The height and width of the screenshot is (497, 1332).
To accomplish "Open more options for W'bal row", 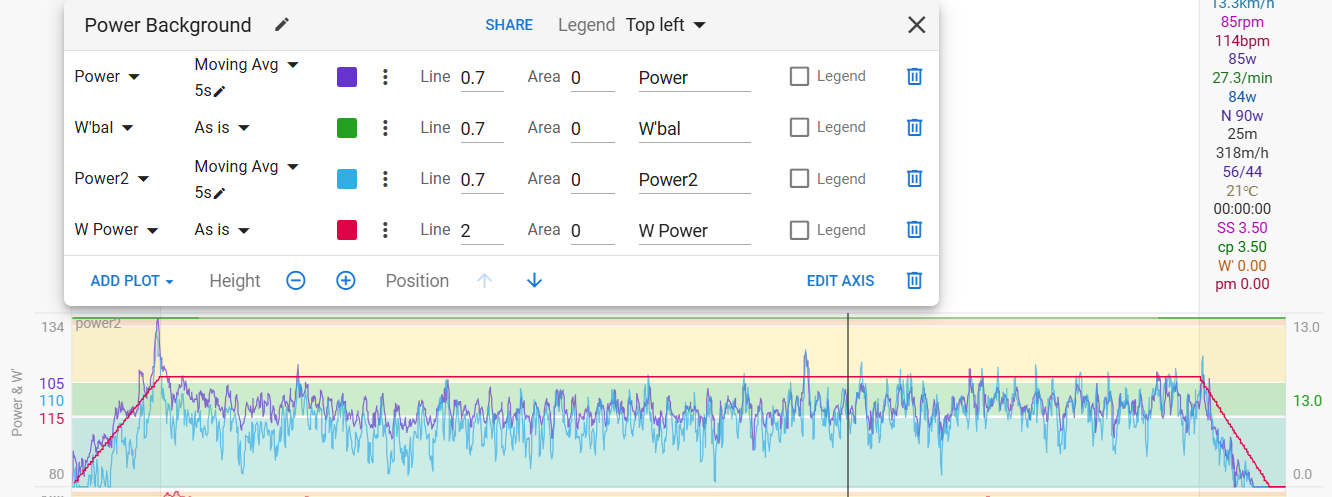I will coord(385,128).
